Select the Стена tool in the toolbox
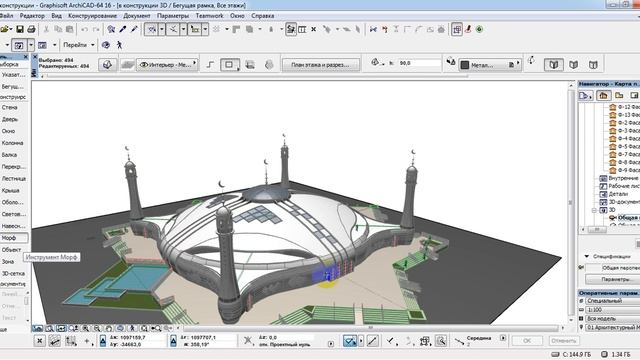The width and height of the screenshot is (640, 360). pyautogui.click(x=10, y=107)
